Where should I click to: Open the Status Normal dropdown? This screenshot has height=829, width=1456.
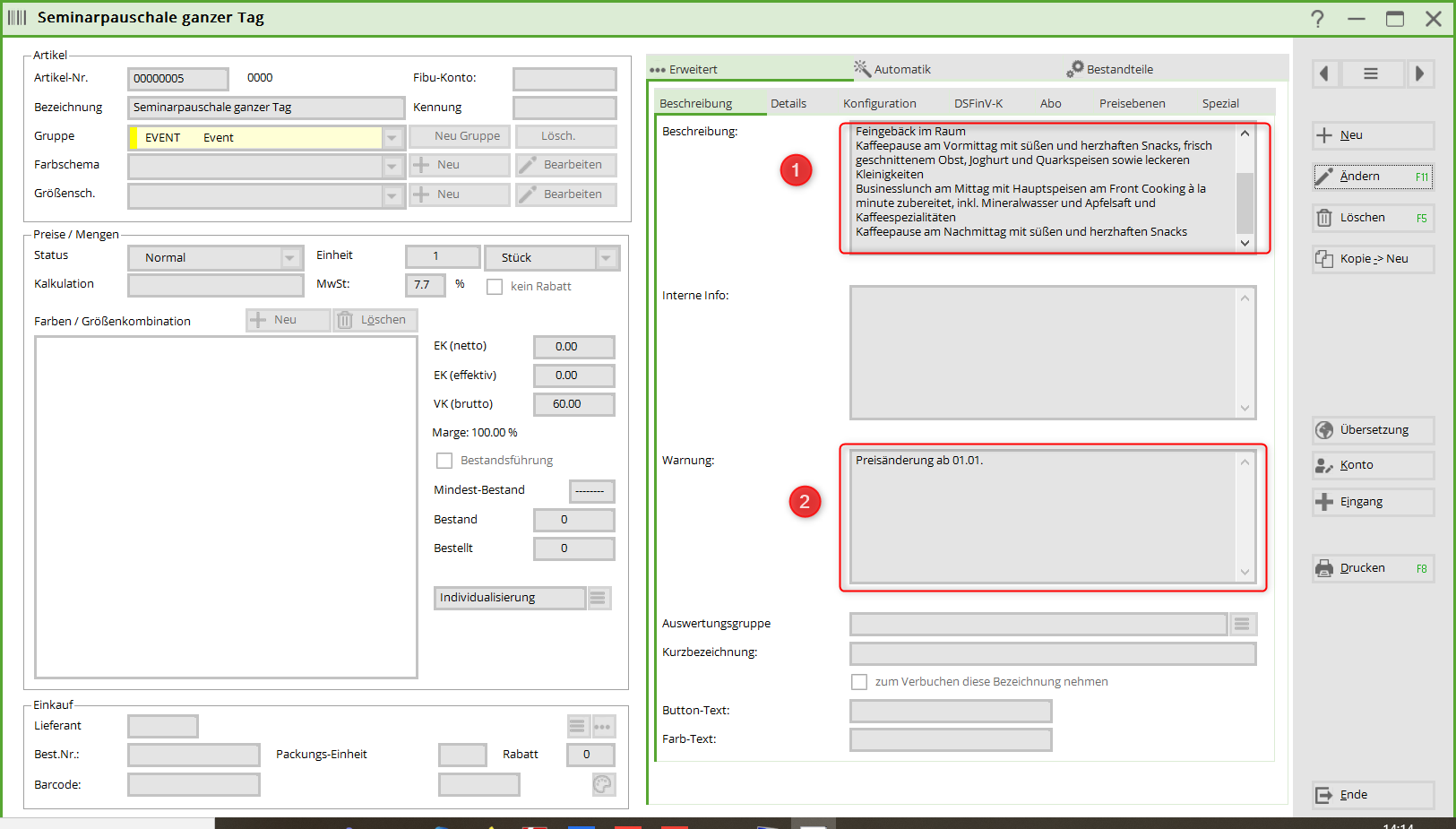point(289,258)
